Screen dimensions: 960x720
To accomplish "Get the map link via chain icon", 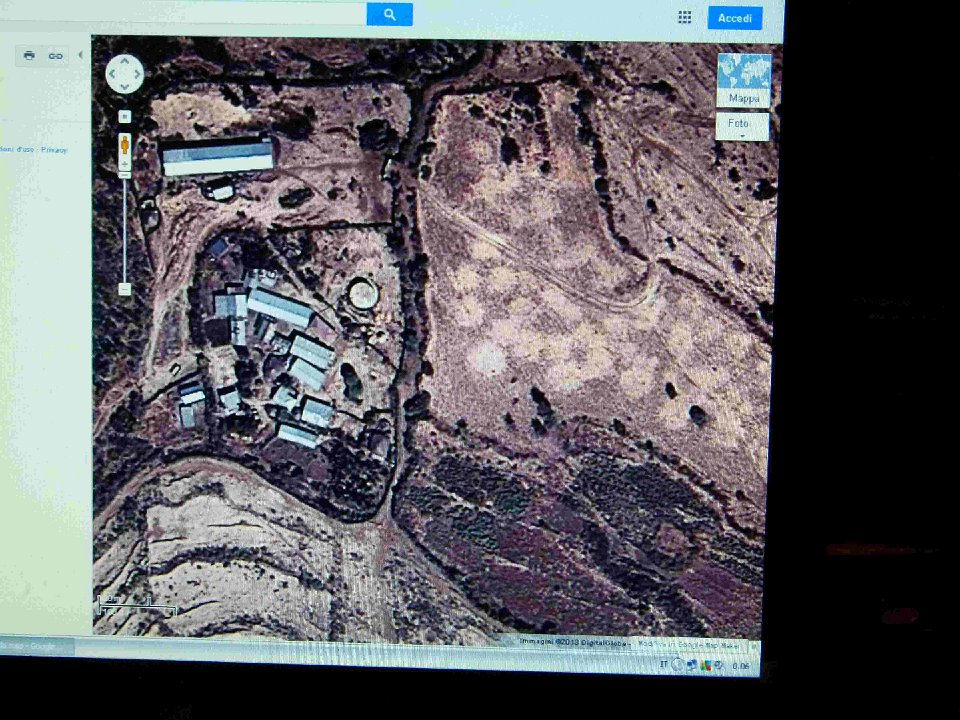I will click(x=56, y=56).
